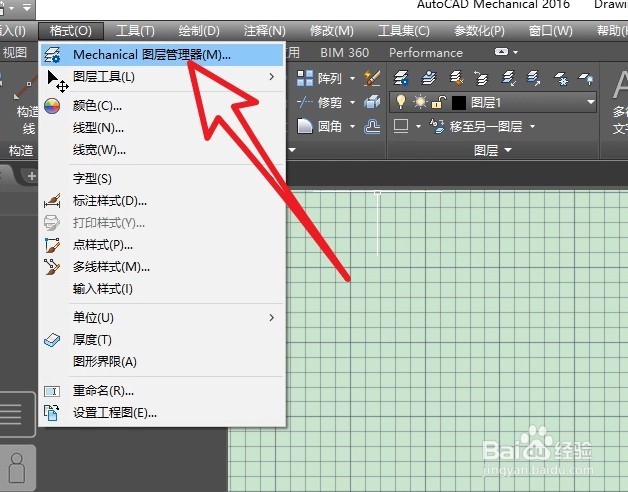Expand the 单位(U) submenu arrow
This screenshot has height=492, width=628.
pos(272,318)
